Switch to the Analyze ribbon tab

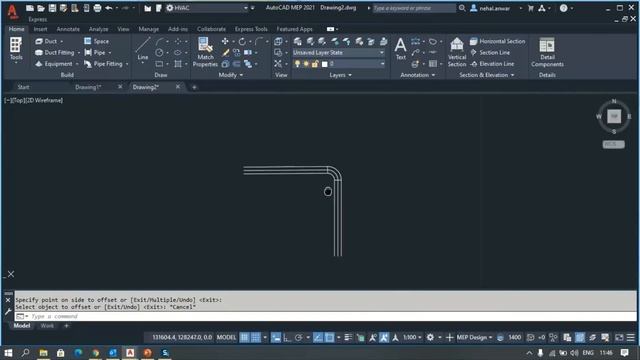click(x=98, y=29)
